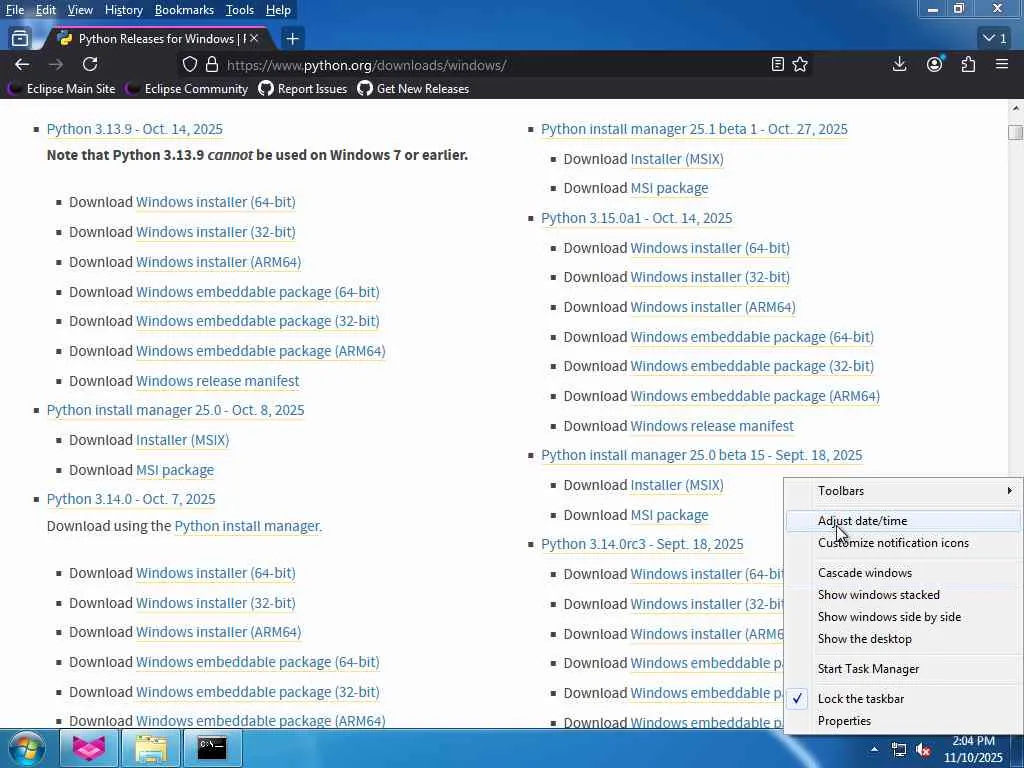
Task: Download Windows installer (ARM64) for Python 3.15.0a1
Action: (712, 307)
